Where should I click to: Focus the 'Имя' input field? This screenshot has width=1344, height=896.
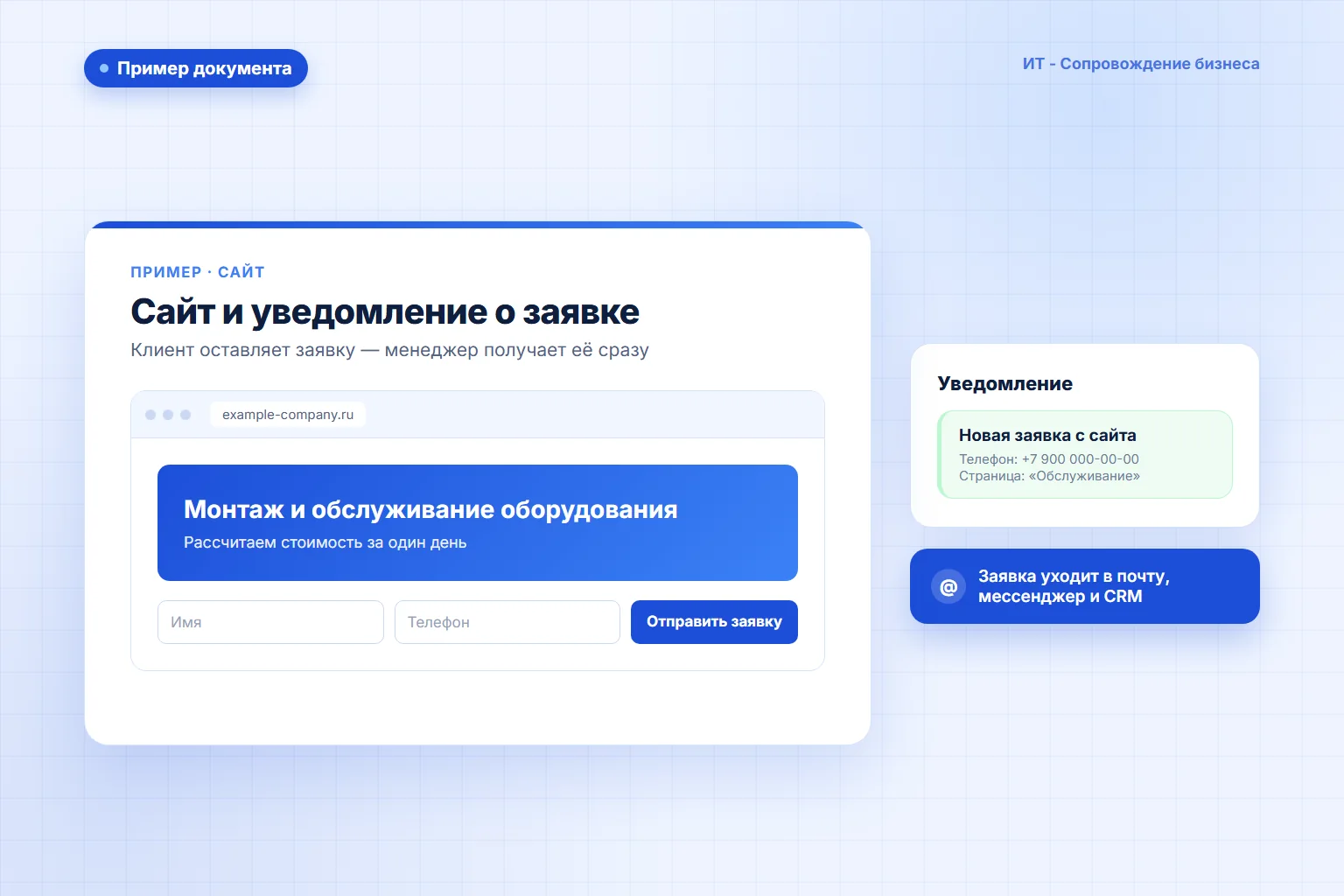pyautogui.click(x=270, y=622)
